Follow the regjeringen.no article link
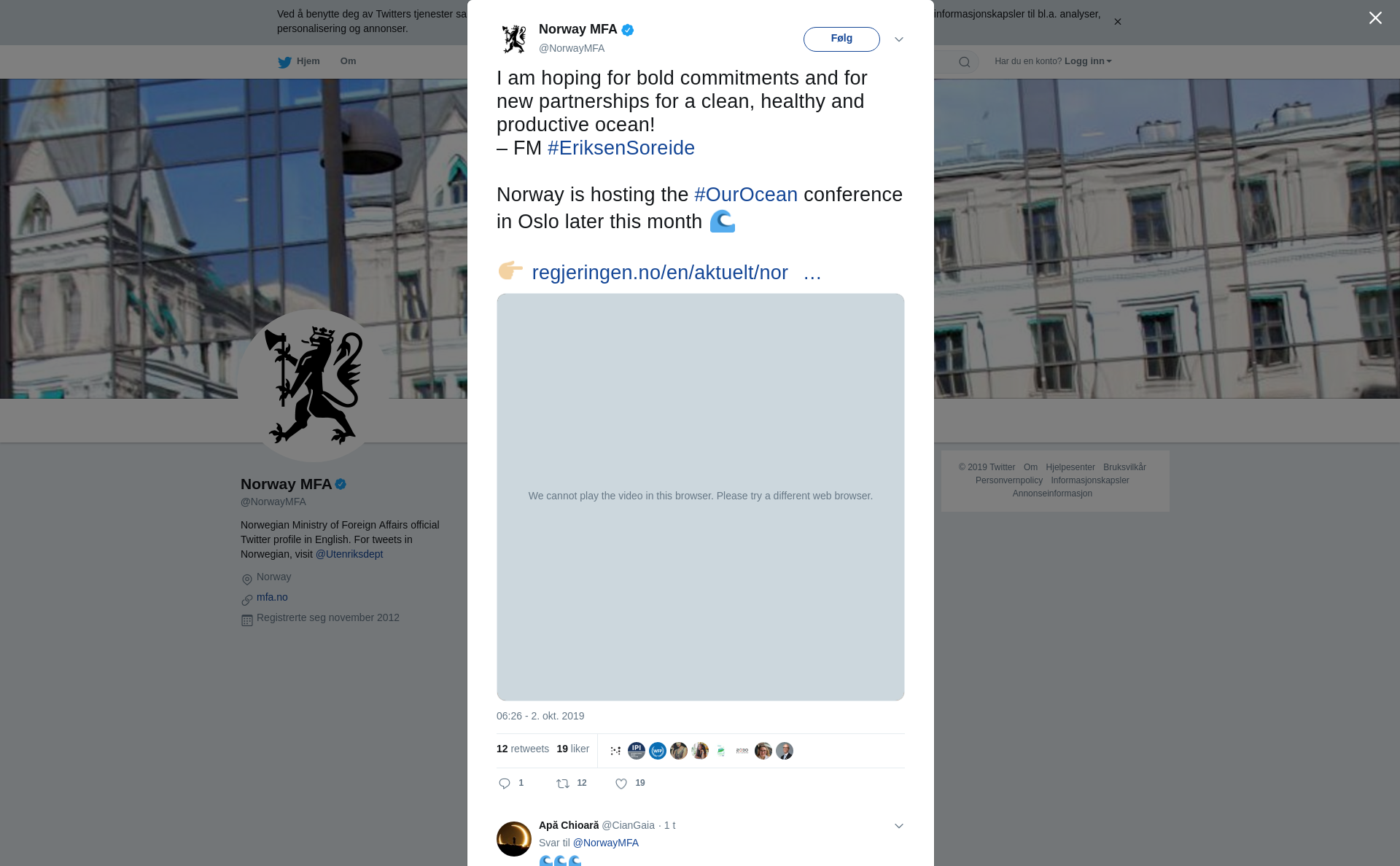 pyautogui.click(x=677, y=273)
